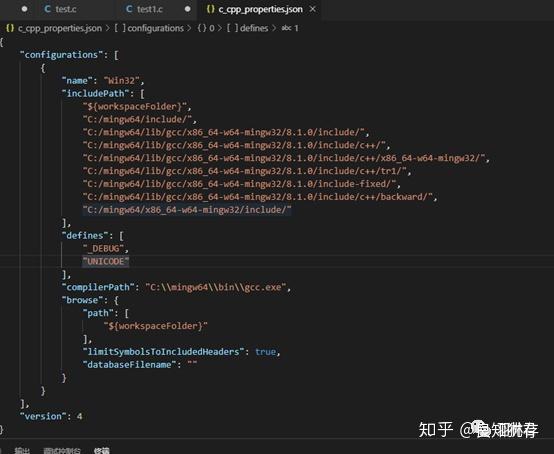Click the "Win32" string value
Viewport: 554px width, 454px height.
pos(121,81)
